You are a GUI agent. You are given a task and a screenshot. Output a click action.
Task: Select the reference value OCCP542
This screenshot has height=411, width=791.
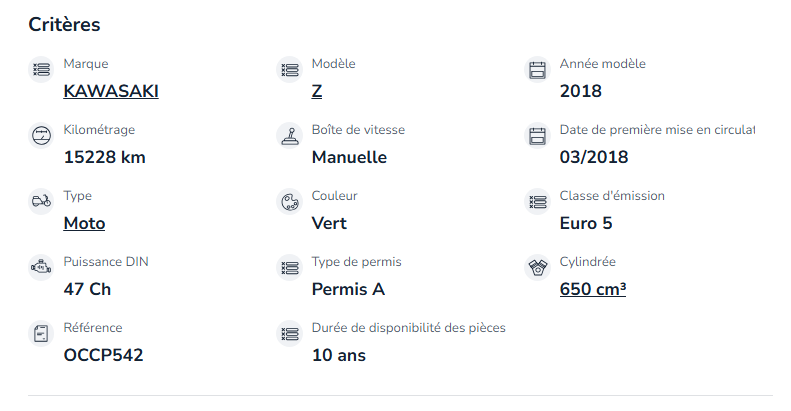tap(103, 355)
